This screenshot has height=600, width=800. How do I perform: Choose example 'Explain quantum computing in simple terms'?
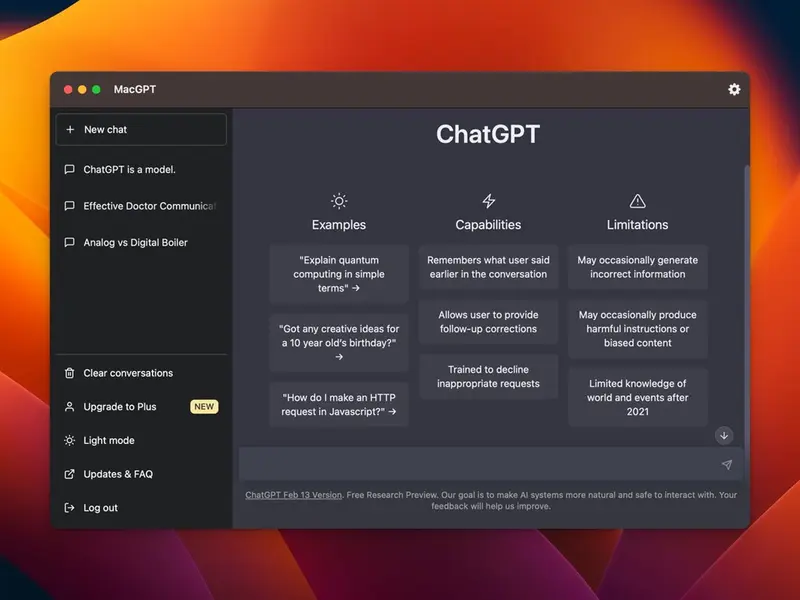(x=339, y=274)
